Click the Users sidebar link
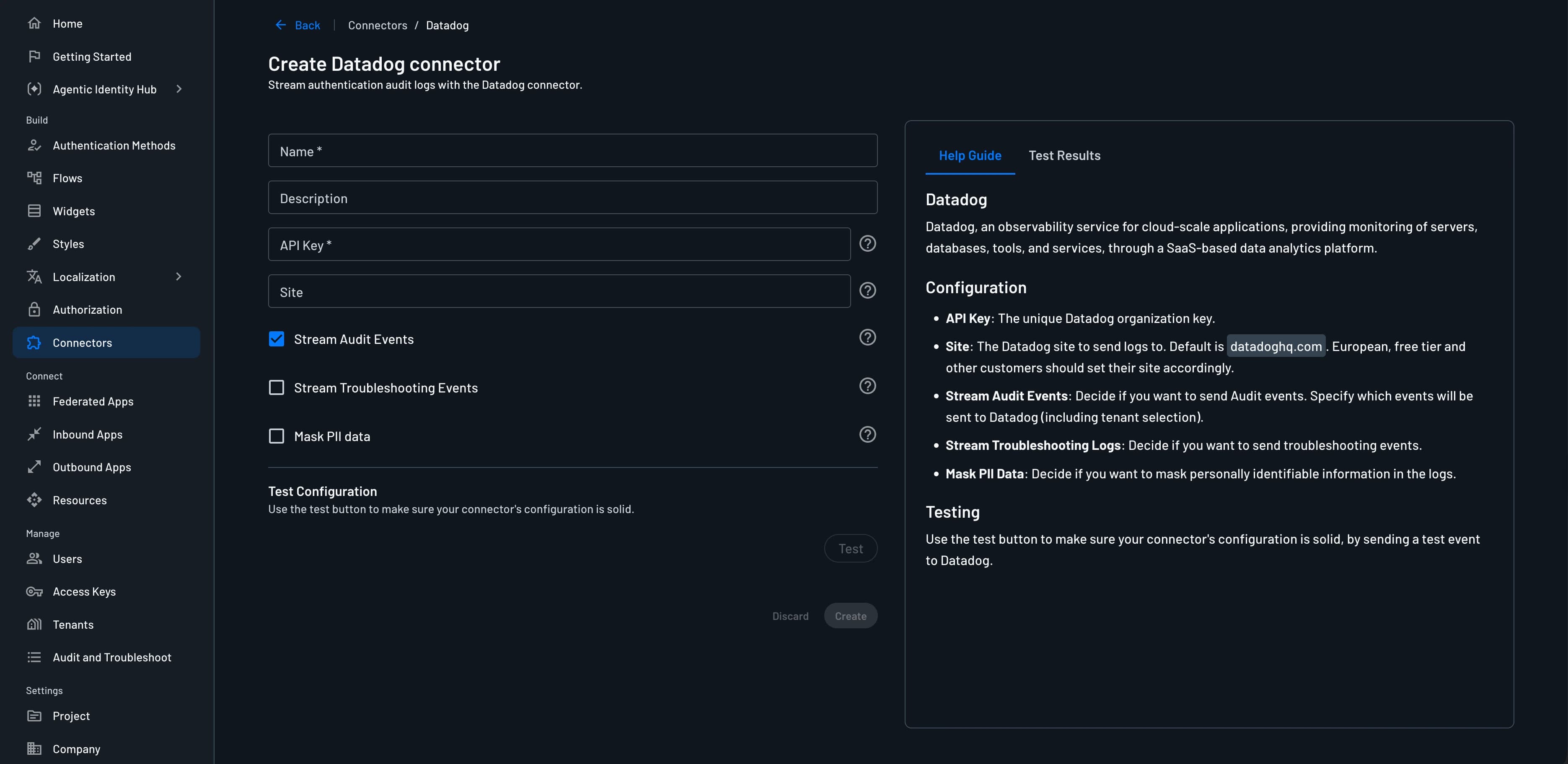The width and height of the screenshot is (1568, 764). pyautogui.click(x=106, y=559)
